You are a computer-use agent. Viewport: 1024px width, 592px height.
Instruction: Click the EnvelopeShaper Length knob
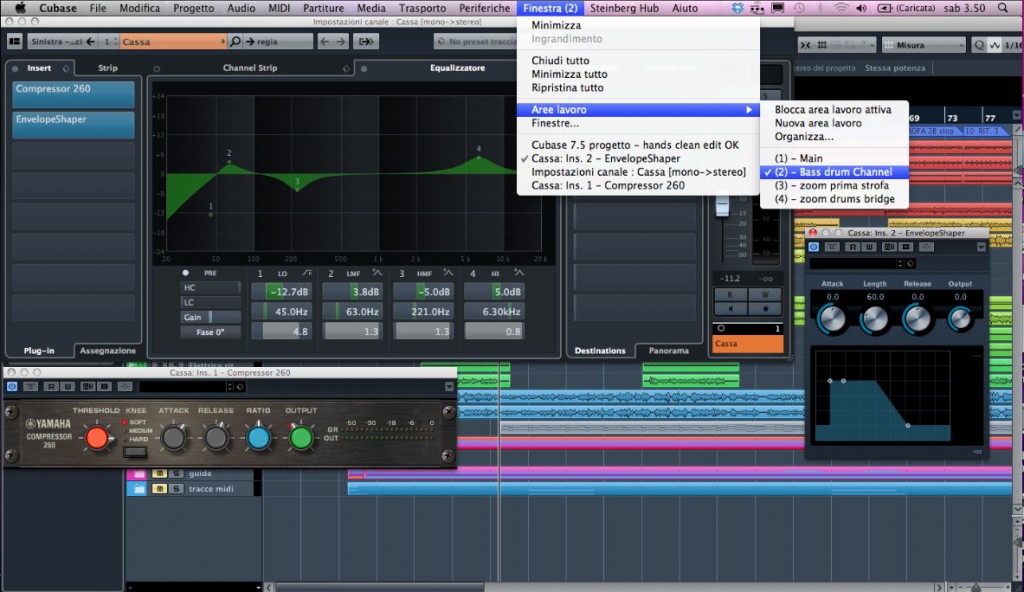875,320
